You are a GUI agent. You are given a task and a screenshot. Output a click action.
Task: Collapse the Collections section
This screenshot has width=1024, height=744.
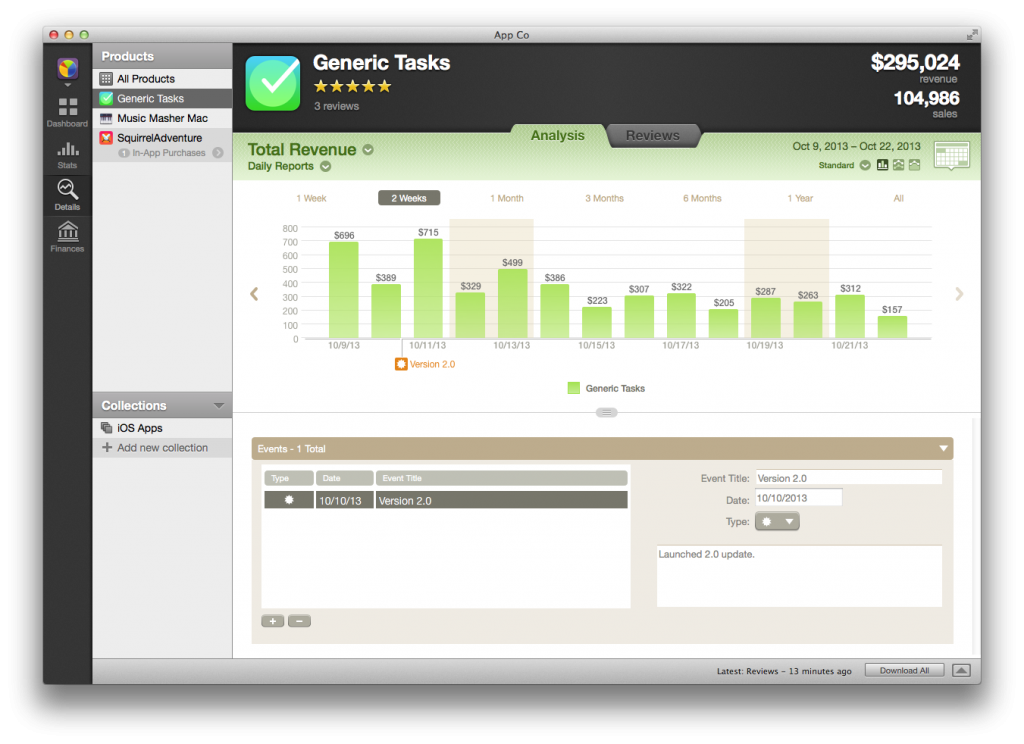tap(219, 406)
